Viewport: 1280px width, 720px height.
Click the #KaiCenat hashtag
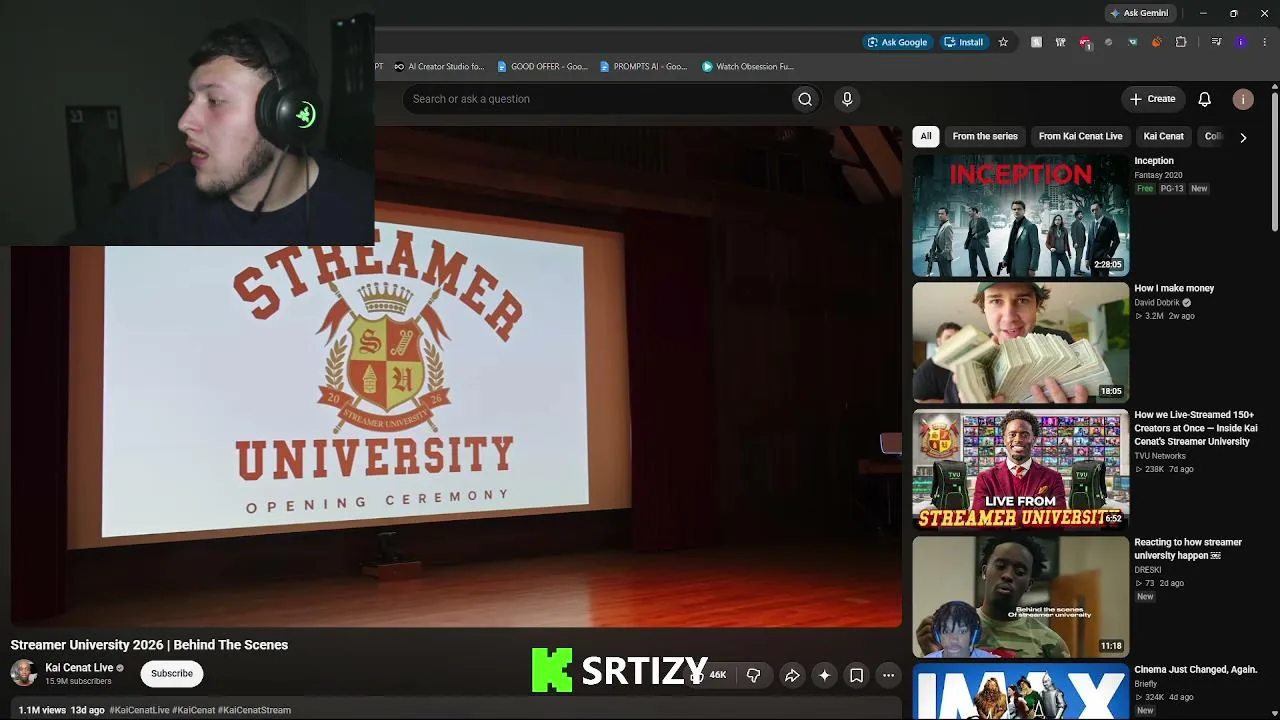coord(193,710)
